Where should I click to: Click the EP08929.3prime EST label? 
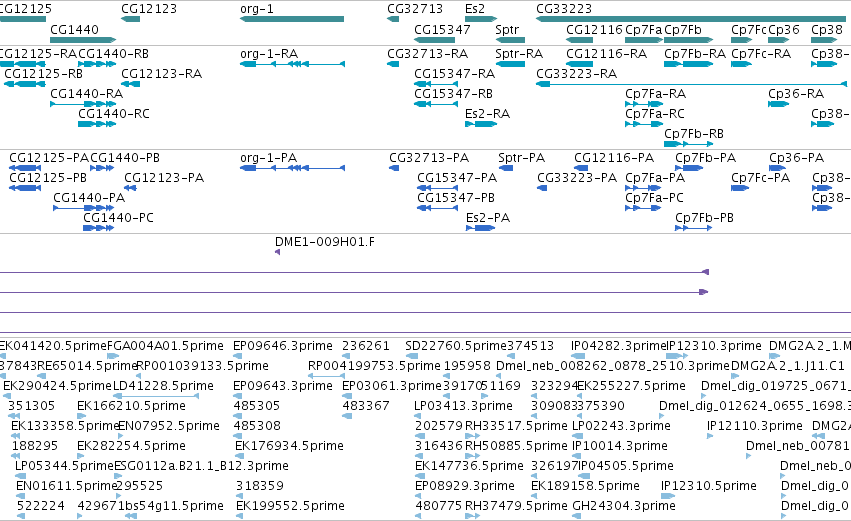coord(465,486)
